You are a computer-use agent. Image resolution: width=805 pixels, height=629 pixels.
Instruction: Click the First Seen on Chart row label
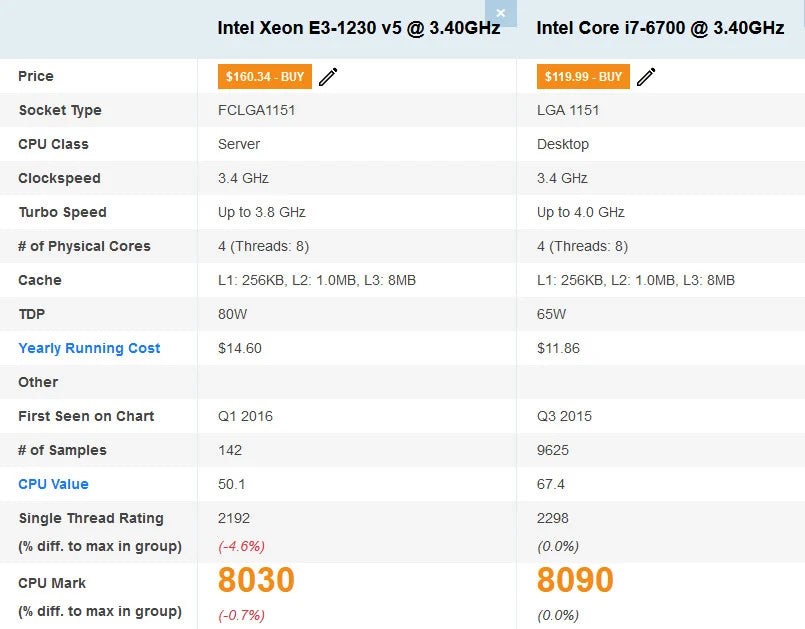[x=86, y=416]
